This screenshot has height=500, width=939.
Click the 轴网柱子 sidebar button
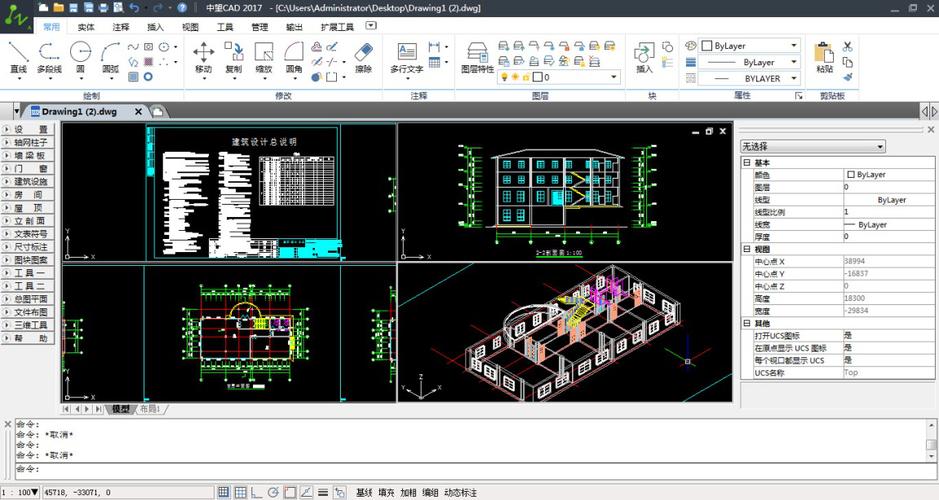[x=30, y=142]
